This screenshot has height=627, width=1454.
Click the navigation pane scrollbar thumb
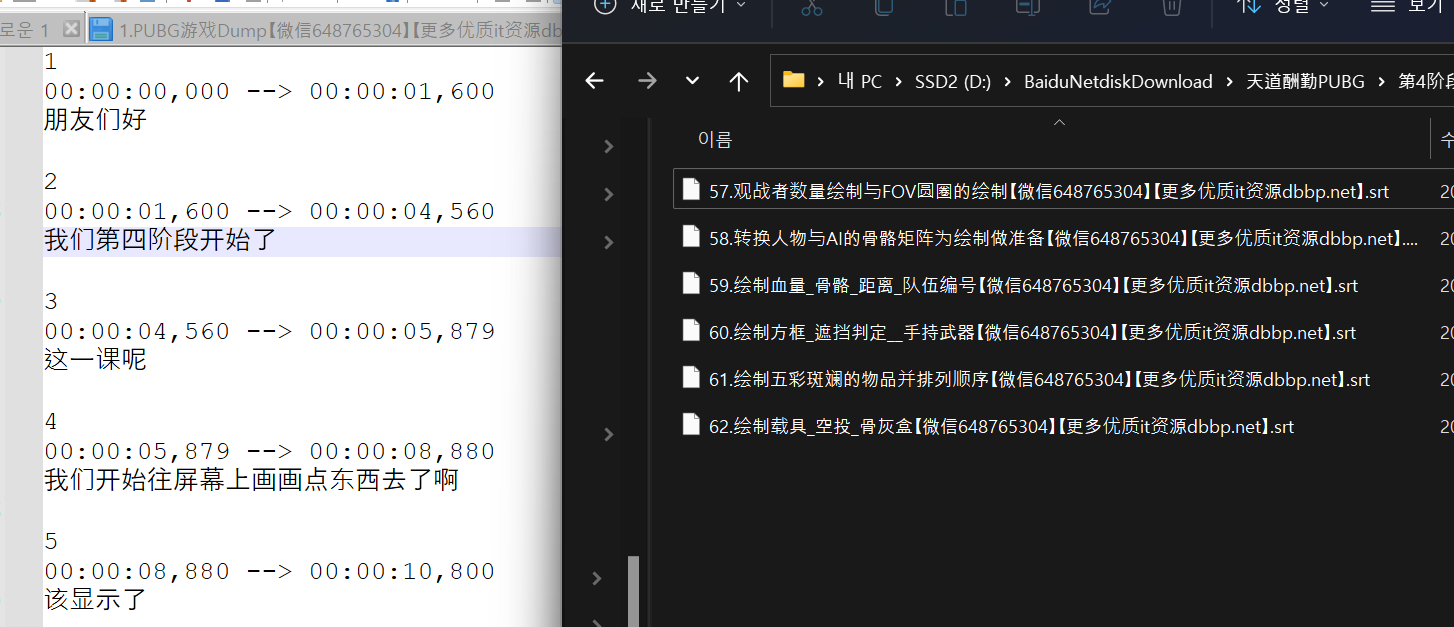pos(633,590)
